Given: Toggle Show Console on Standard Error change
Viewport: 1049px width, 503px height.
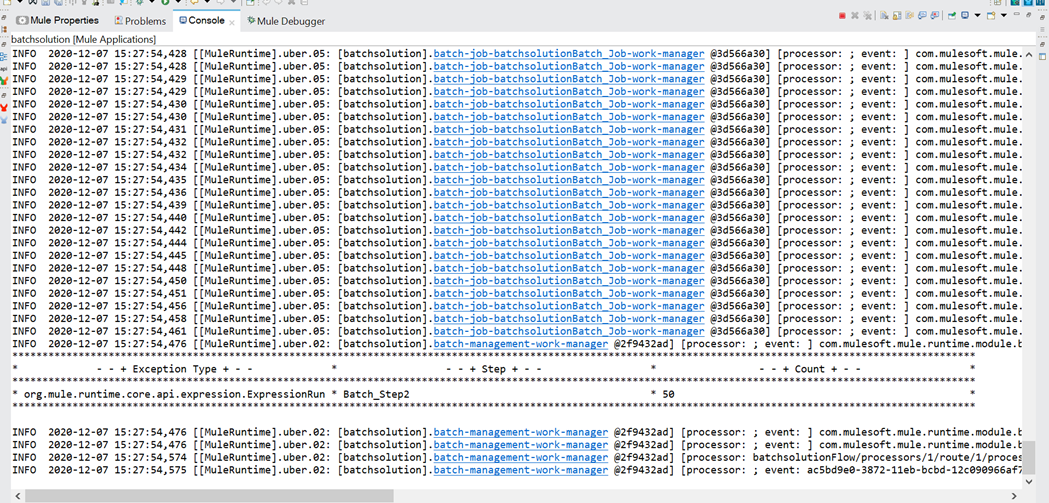Looking at the screenshot, I should coord(935,15).
